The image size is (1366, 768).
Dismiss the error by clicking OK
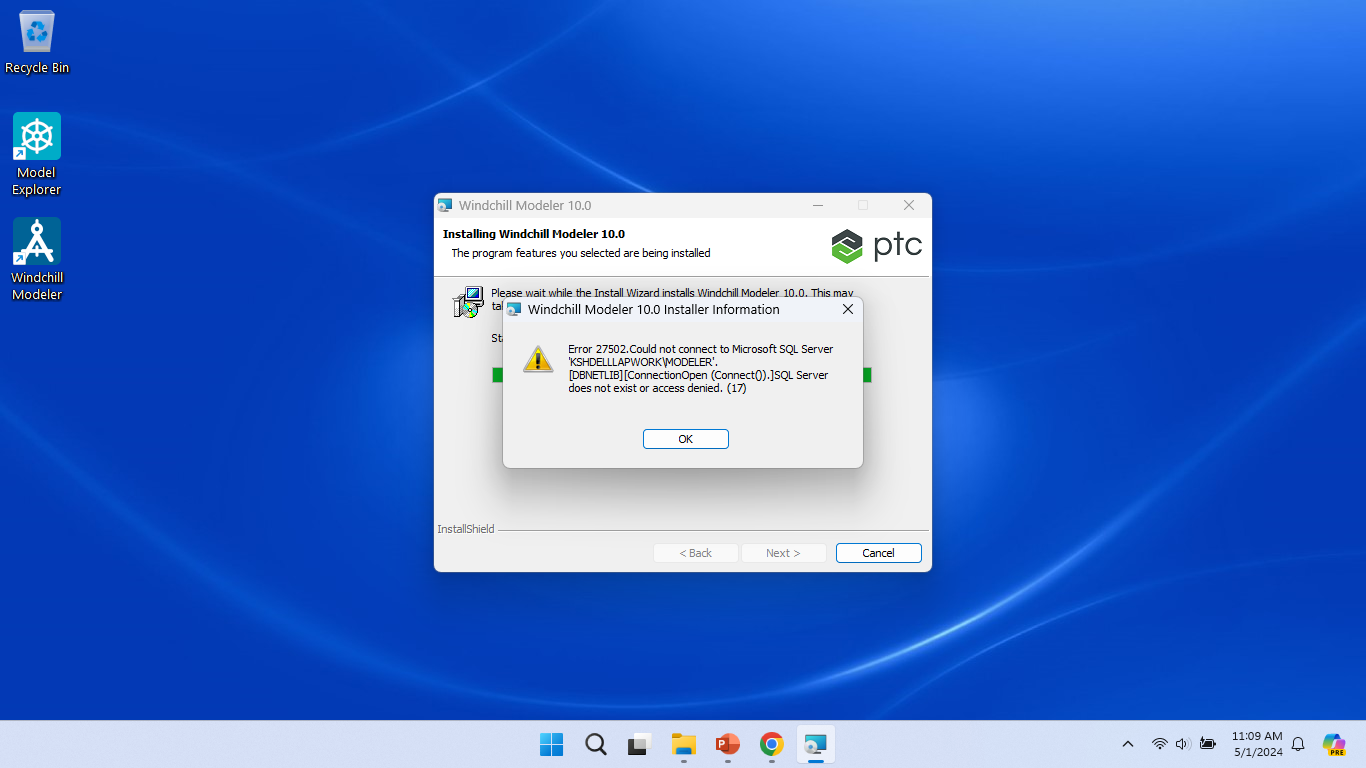click(685, 438)
